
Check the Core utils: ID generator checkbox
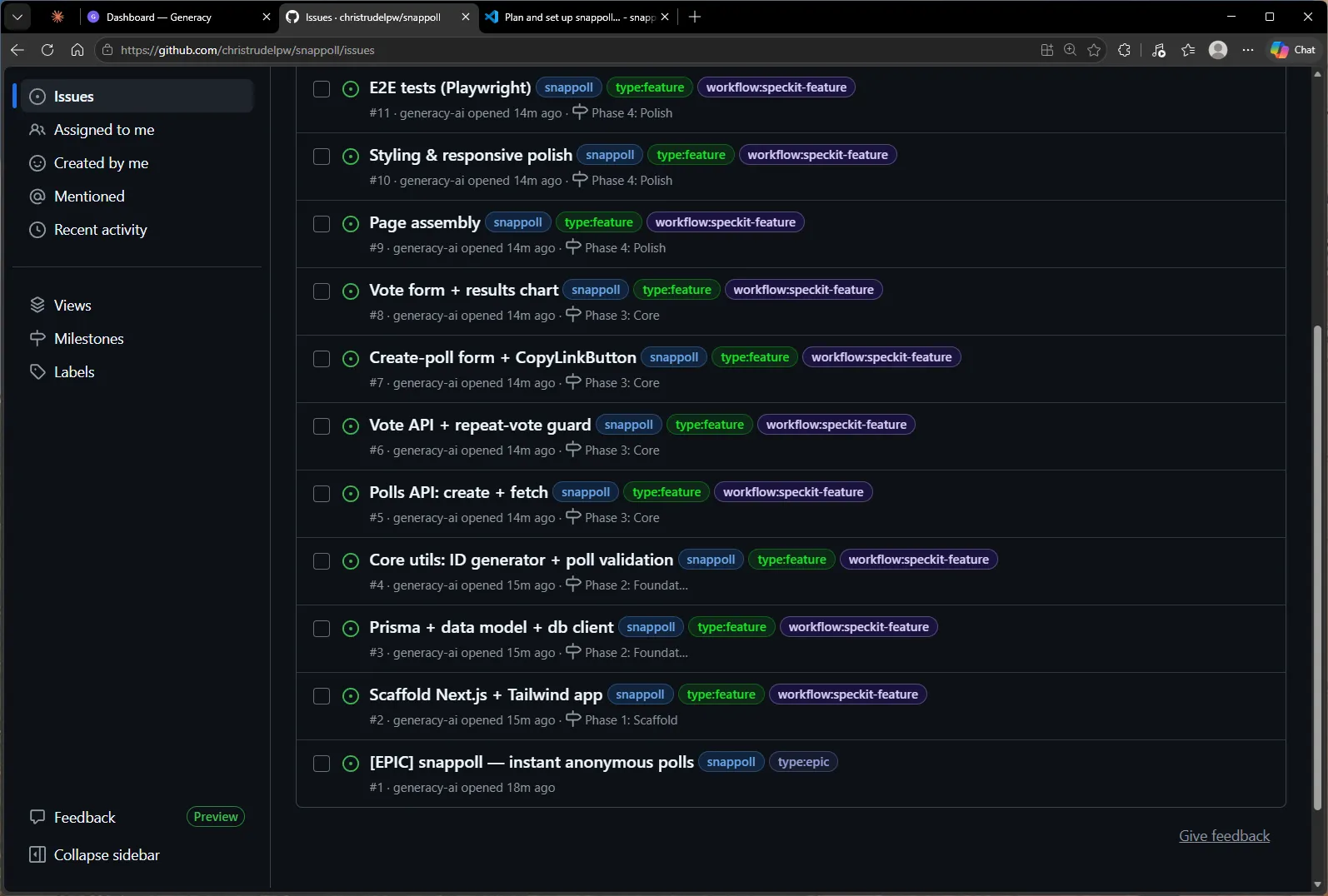click(x=322, y=560)
